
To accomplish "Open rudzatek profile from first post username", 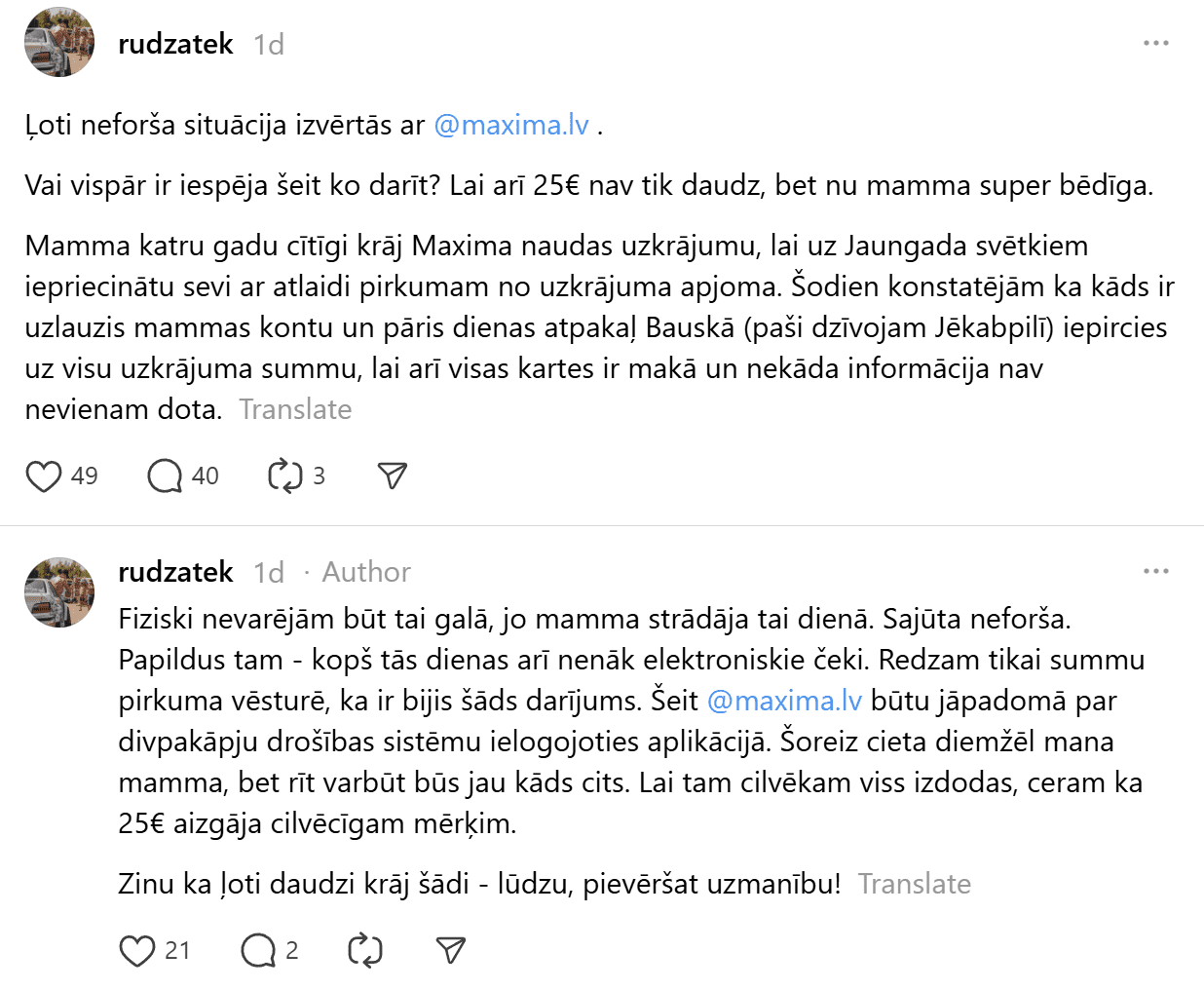I will 175,44.
